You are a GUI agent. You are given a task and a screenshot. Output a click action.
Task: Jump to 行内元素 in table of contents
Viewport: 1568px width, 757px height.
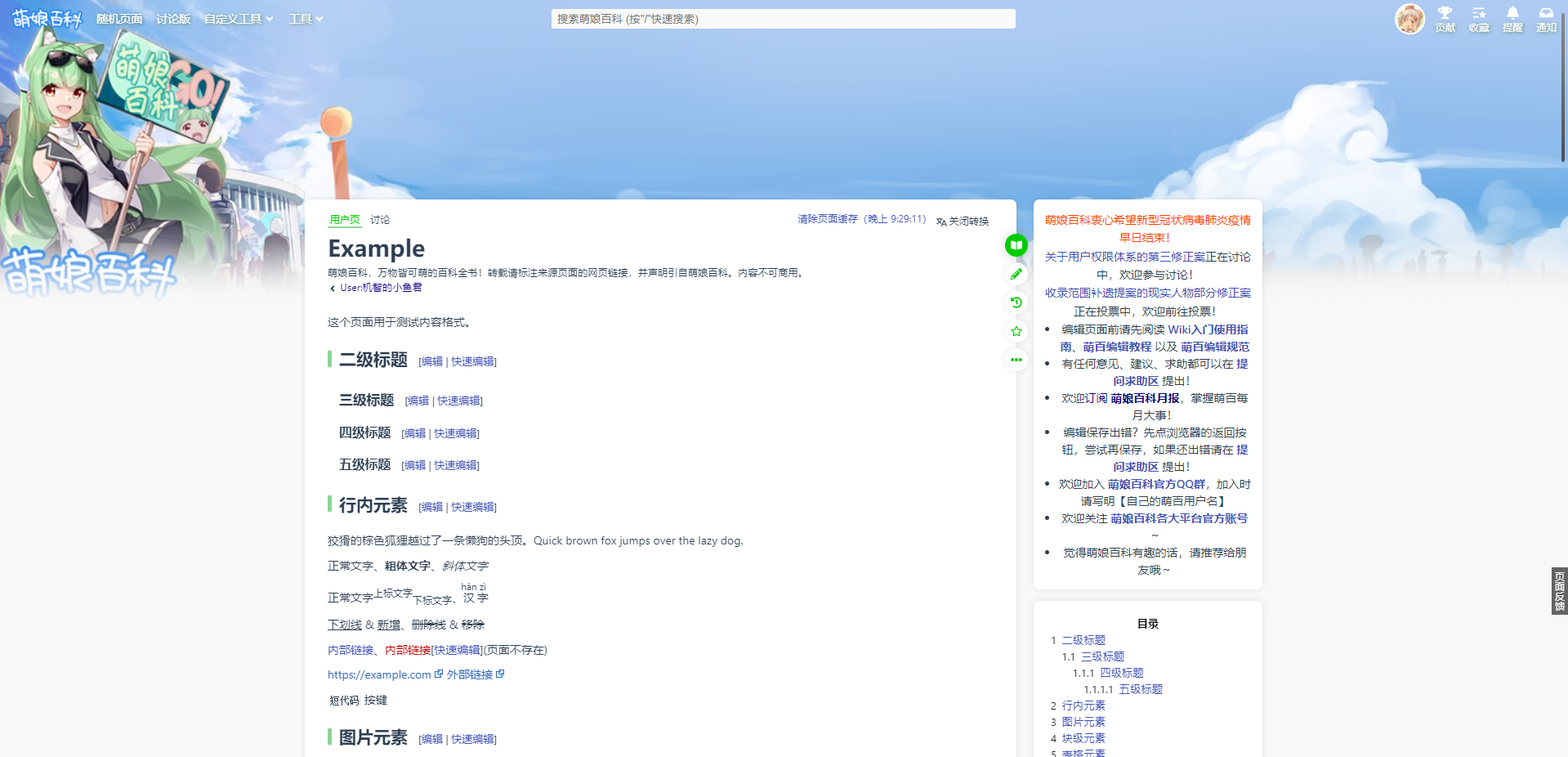pos(1083,705)
